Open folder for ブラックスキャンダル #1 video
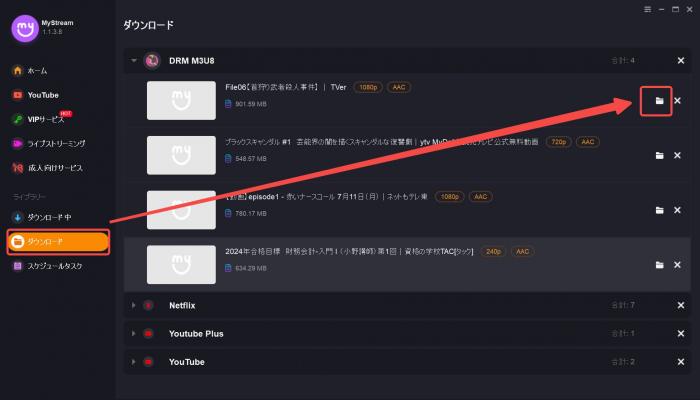700x400 pixels. (659, 155)
